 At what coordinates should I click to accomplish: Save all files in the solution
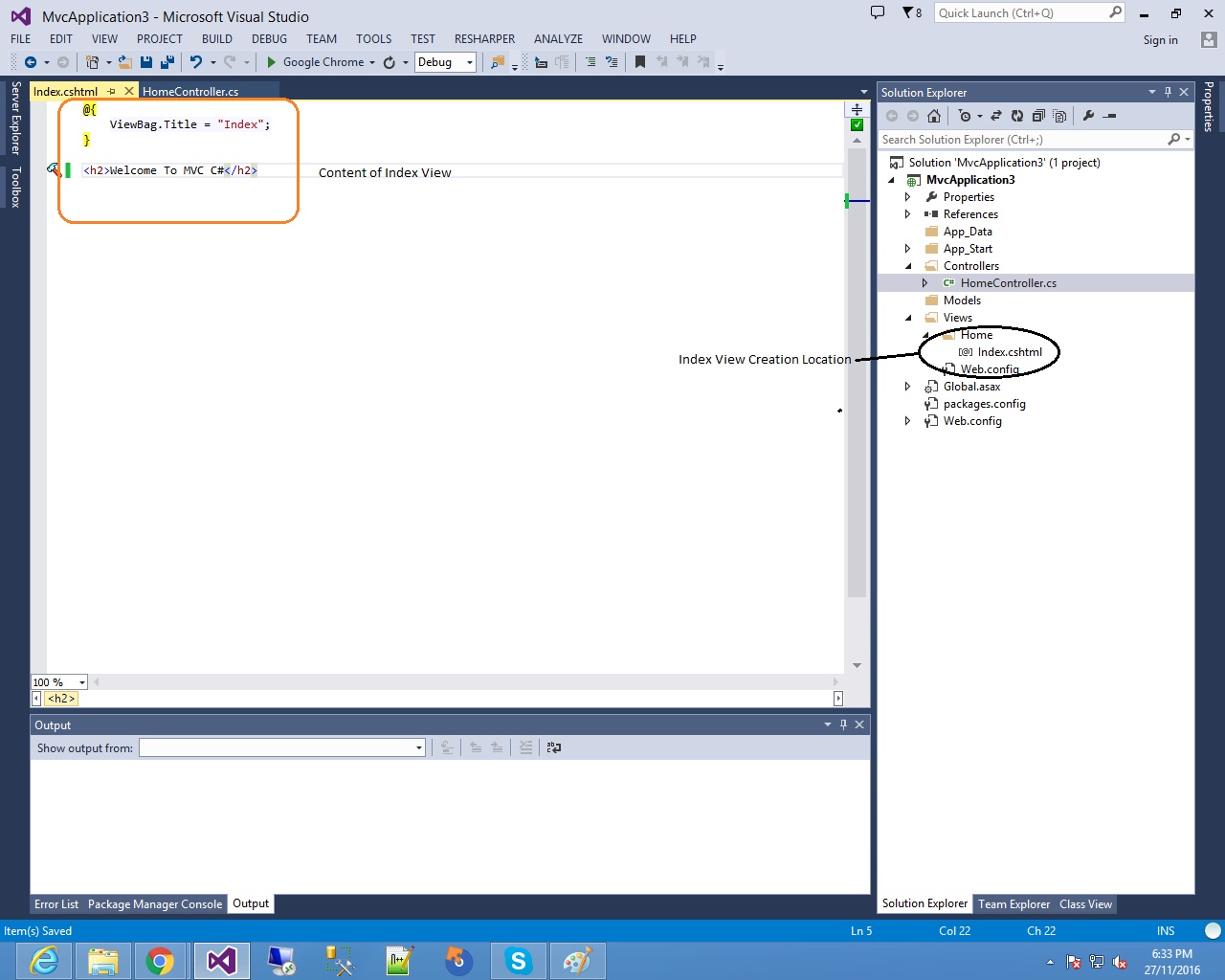pyautogui.click(x=167, y=61)
